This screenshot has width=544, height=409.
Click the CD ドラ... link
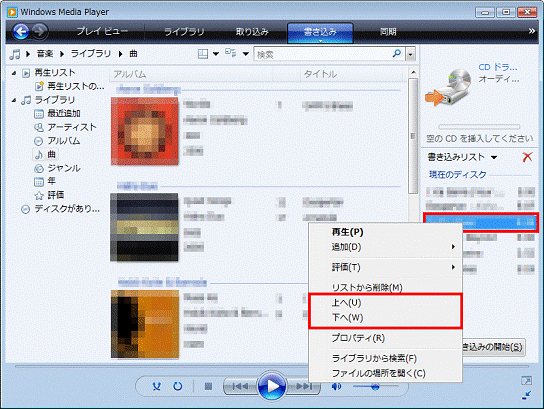coord(498,67)
